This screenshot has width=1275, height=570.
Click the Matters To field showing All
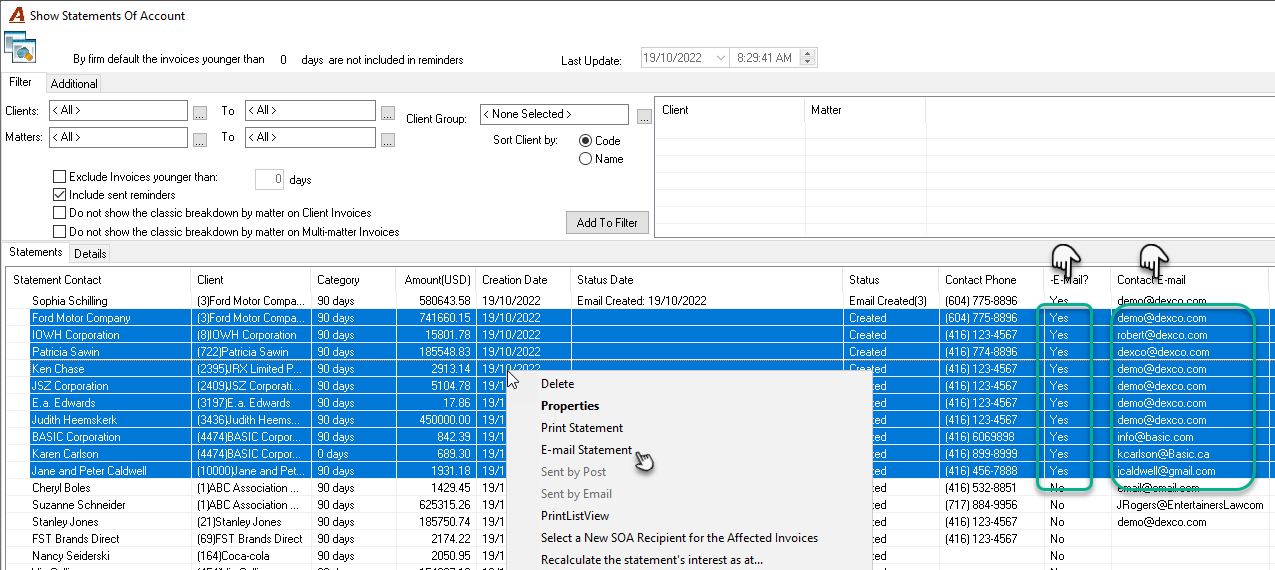click(310, 137)
